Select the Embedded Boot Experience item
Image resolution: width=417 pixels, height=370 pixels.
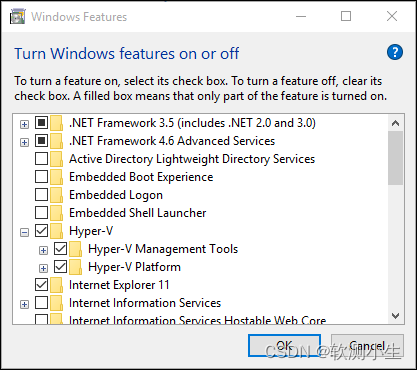[x=141, y=177]
